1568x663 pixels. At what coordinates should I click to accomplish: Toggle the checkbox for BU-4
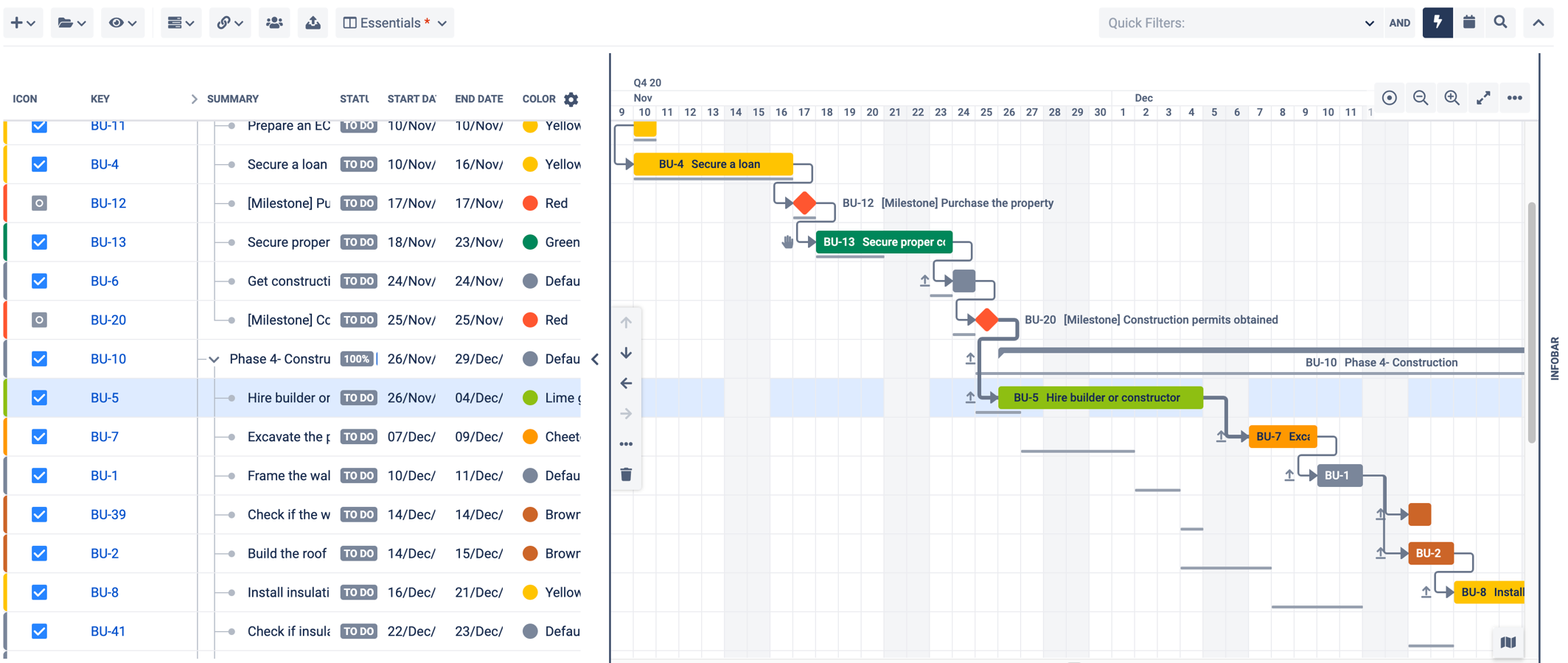[40, 164]
